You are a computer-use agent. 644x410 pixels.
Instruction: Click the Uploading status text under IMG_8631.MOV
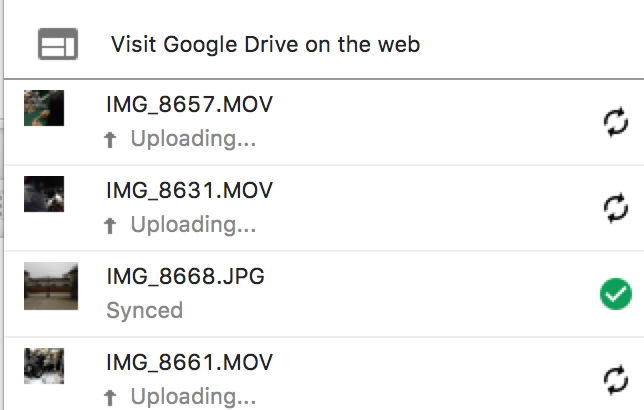point(193,225)
